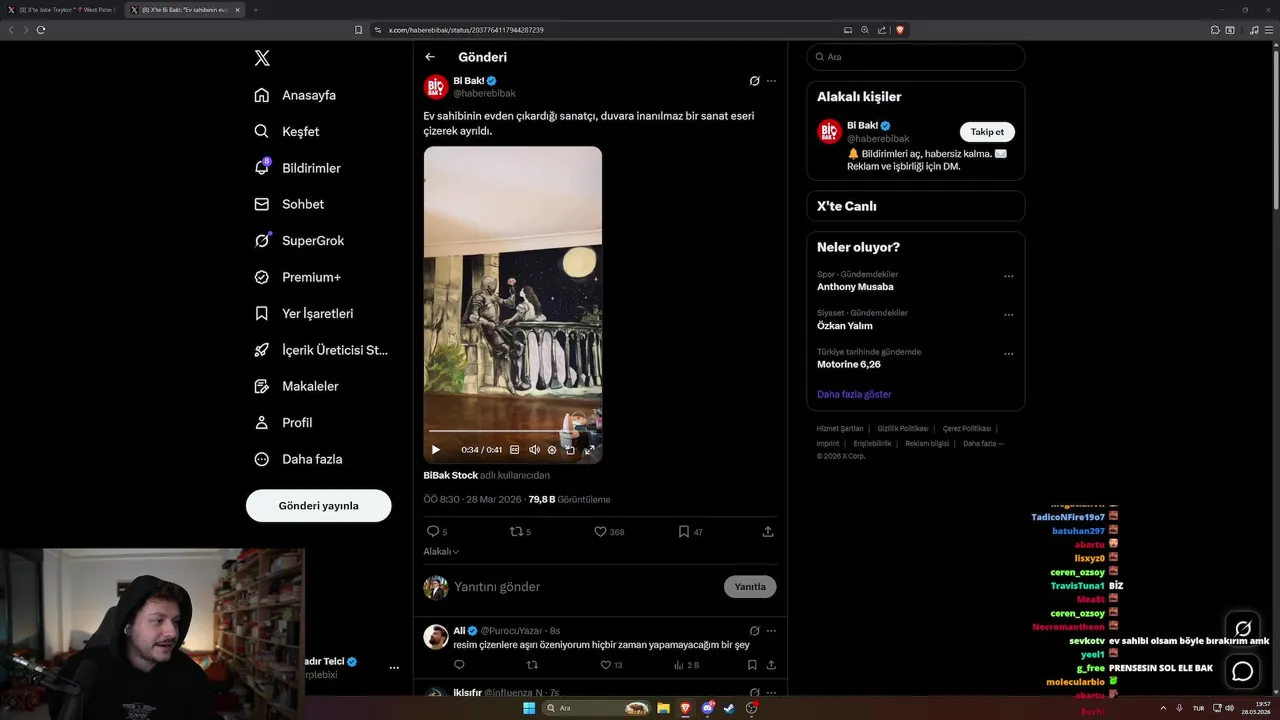This screenshot has width=1280, height=720.
Task: Click Takip et to follow Bi Bak!
Action: click(x=988, y=132)
